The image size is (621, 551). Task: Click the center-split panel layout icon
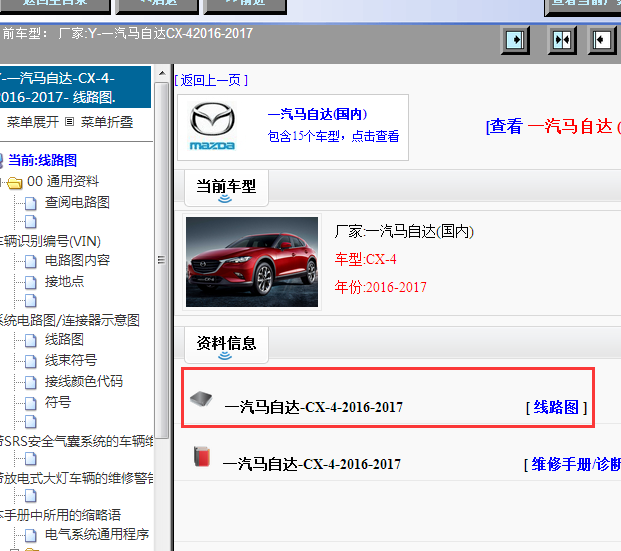click(562, 40)
